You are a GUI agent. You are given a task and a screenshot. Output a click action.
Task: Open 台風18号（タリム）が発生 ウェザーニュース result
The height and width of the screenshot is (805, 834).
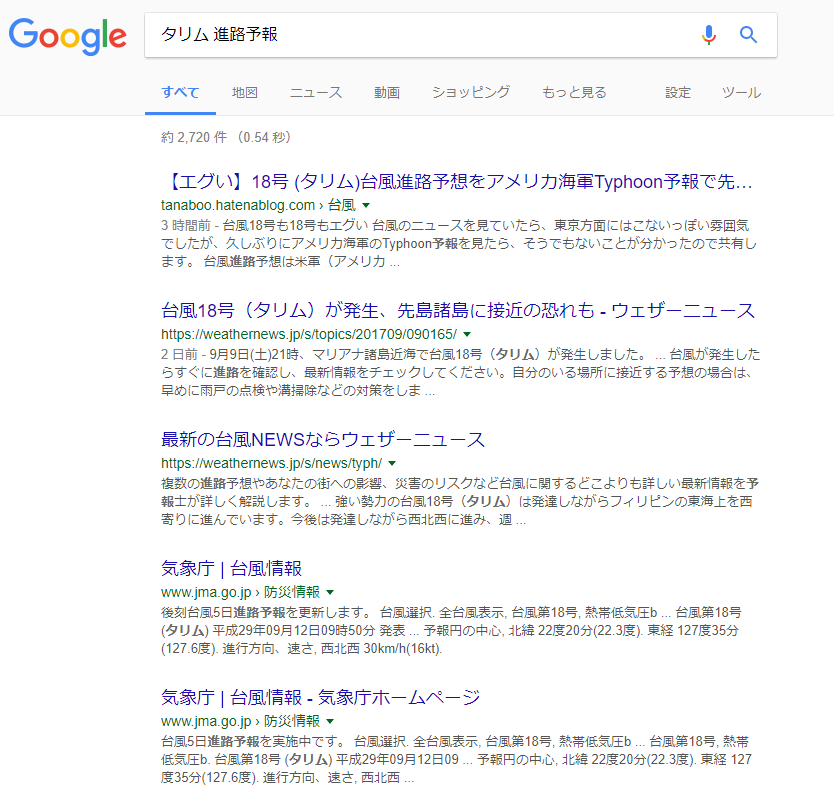coord(458,311)
